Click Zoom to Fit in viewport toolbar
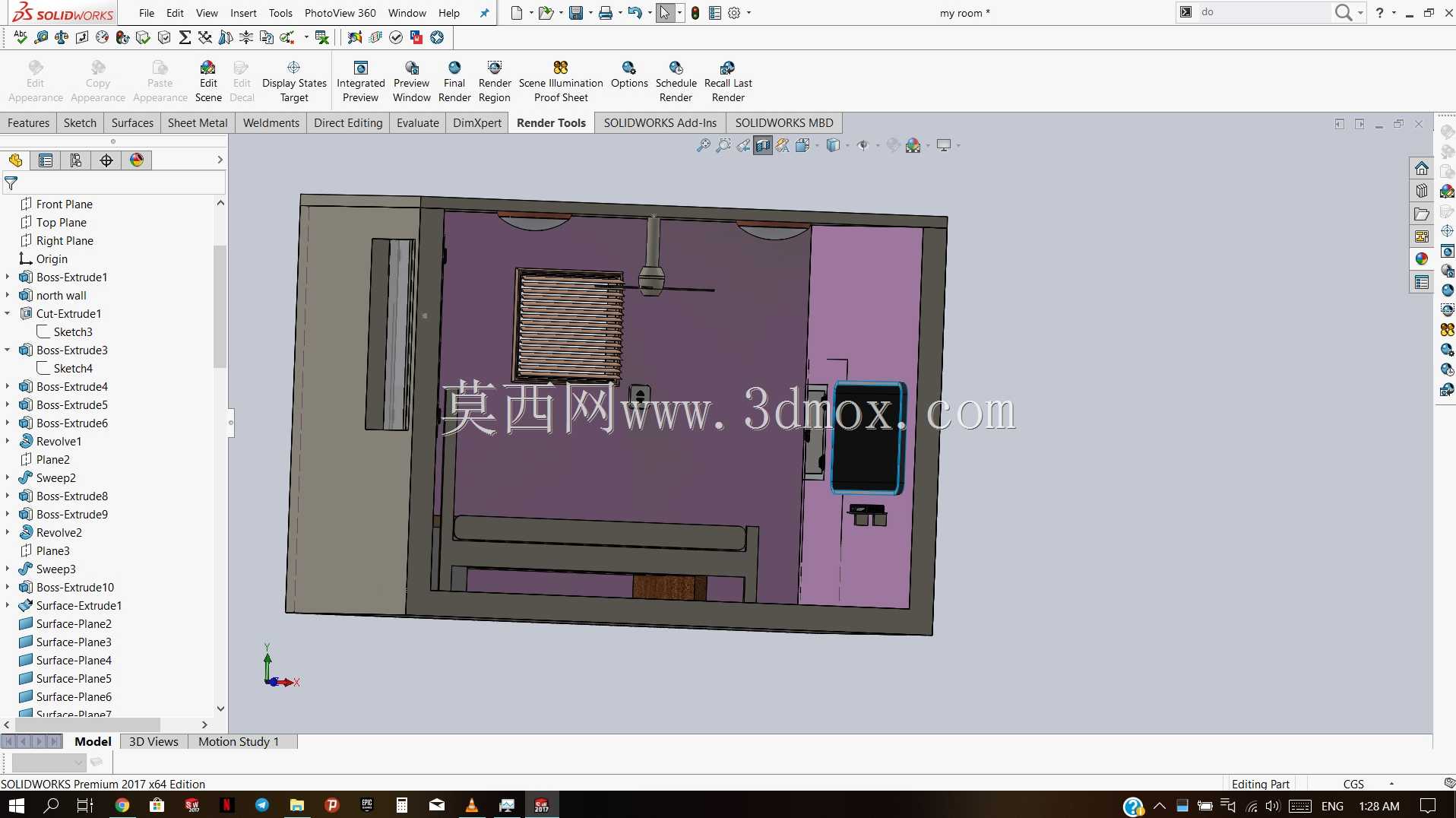This screenshot has width=1456, height=818. [704, 145]
